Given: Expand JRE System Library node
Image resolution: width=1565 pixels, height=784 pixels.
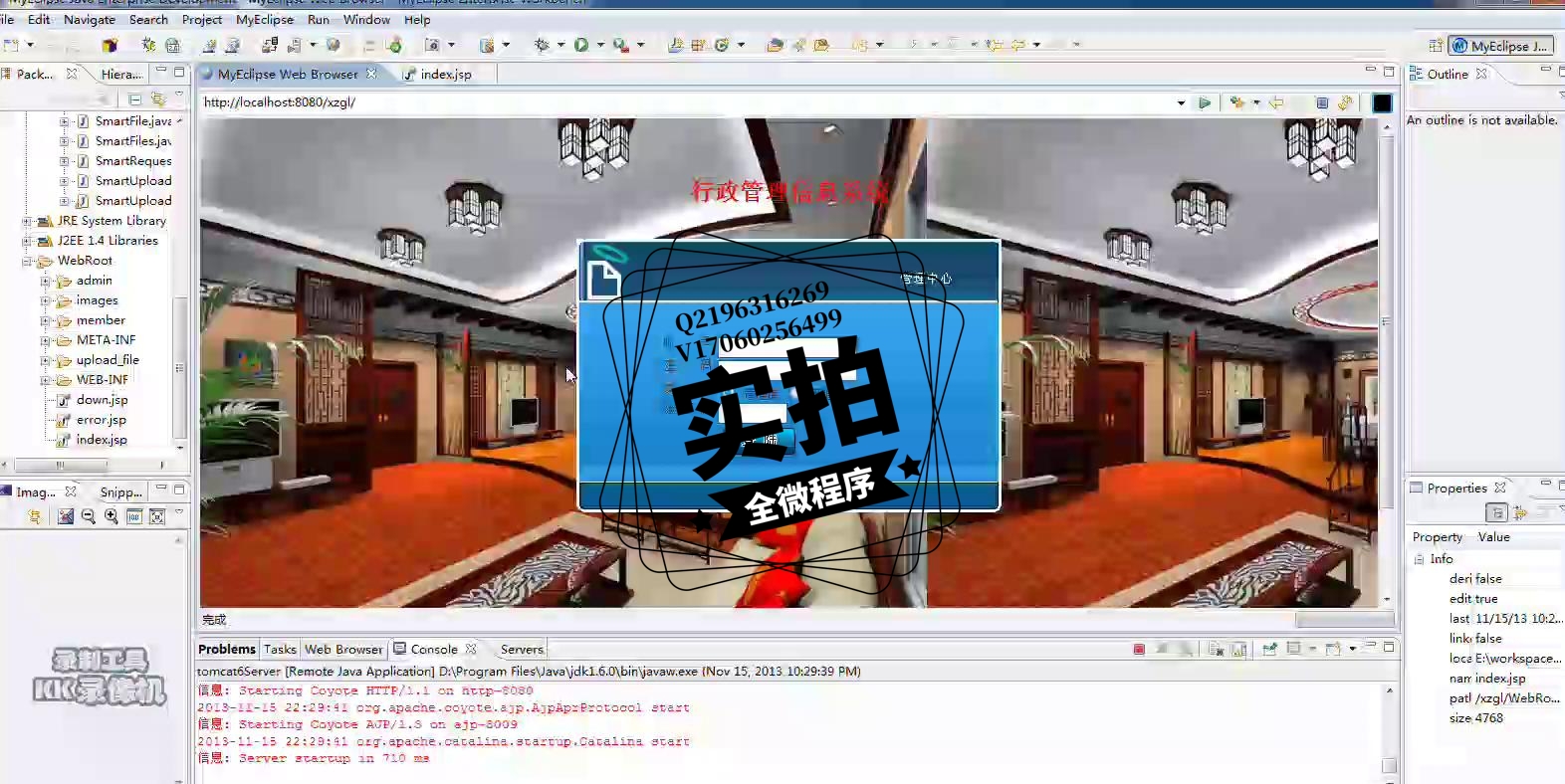Looking at the screenshot, I should [26, 222].
